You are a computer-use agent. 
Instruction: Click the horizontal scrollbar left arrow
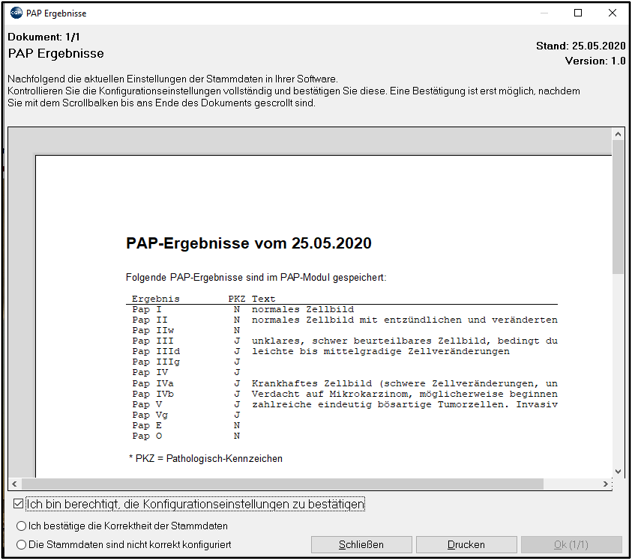(x=15, y=484)
